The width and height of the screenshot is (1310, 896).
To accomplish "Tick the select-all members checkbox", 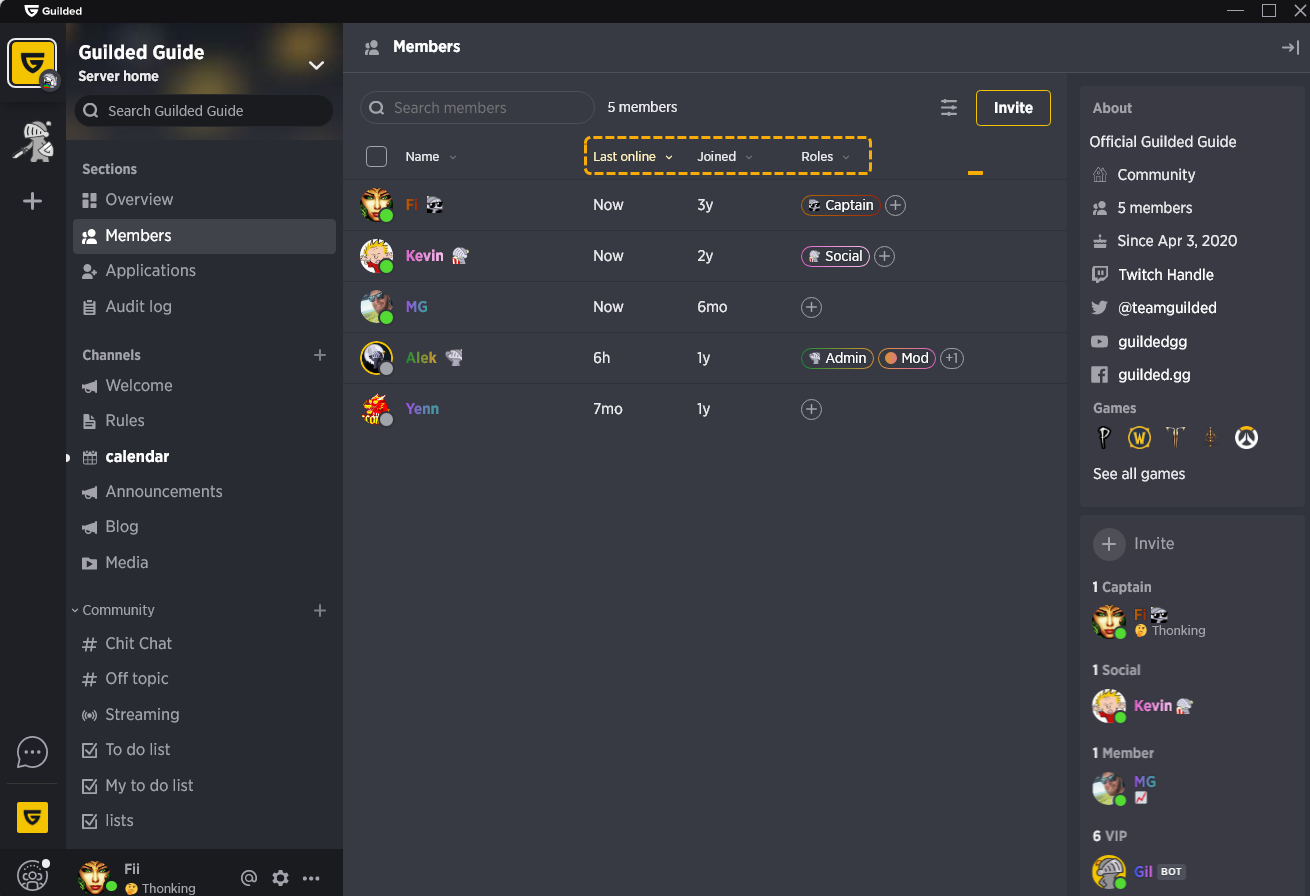I will [x=376, y=157].
